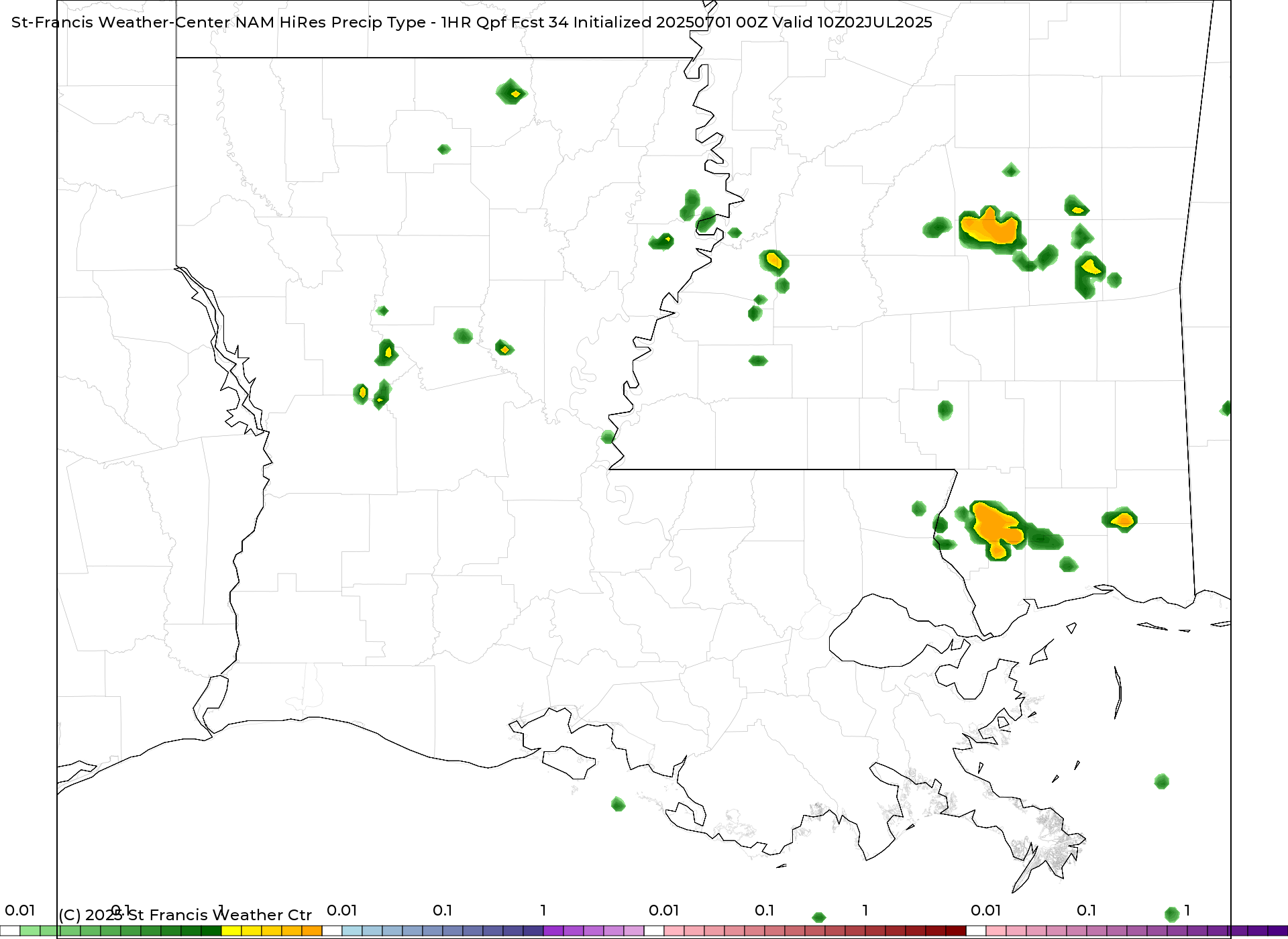Click the "1" label above the dark red scale
Screen dimensions: 1288x939
[865, 910]
